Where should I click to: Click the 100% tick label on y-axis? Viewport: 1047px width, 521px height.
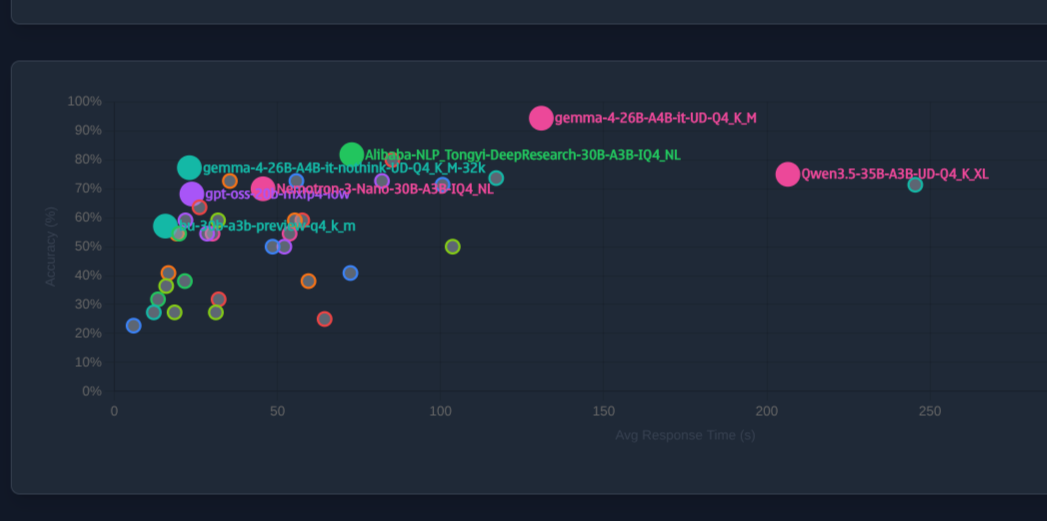pos(84,102)
